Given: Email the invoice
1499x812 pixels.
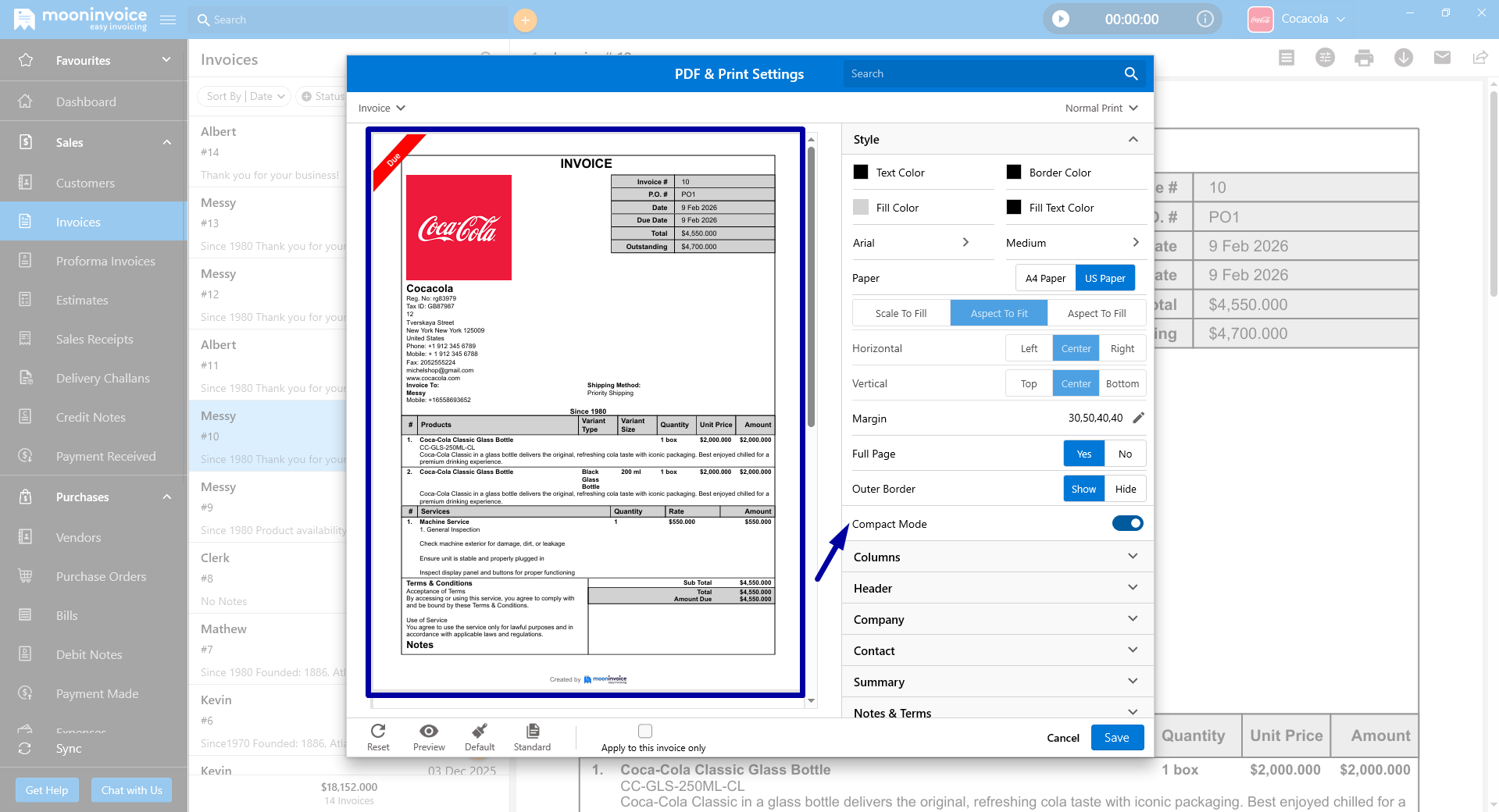Looking at the screenshot, I should [1441, 57].
